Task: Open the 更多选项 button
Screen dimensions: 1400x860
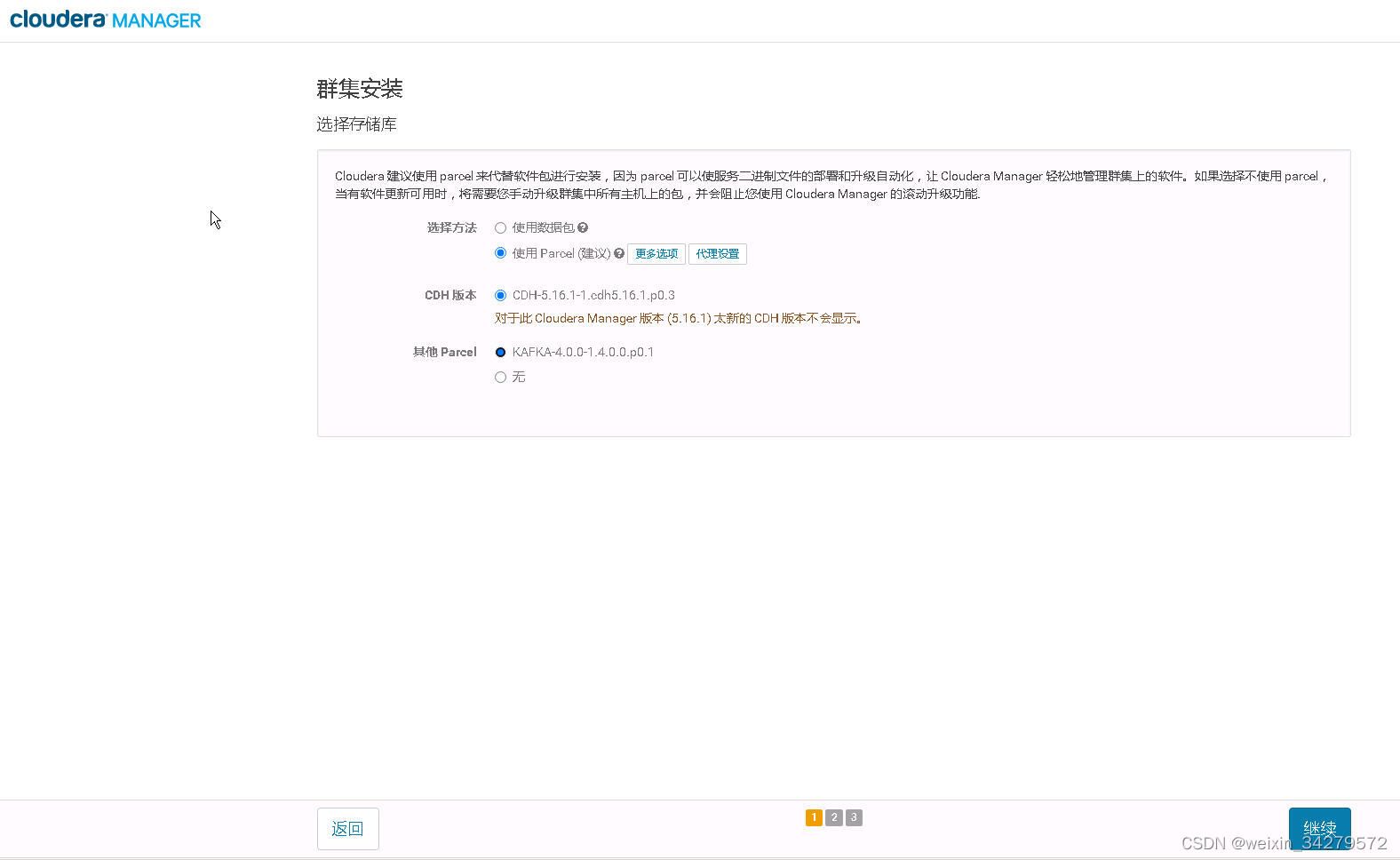Action: (656, 254)
